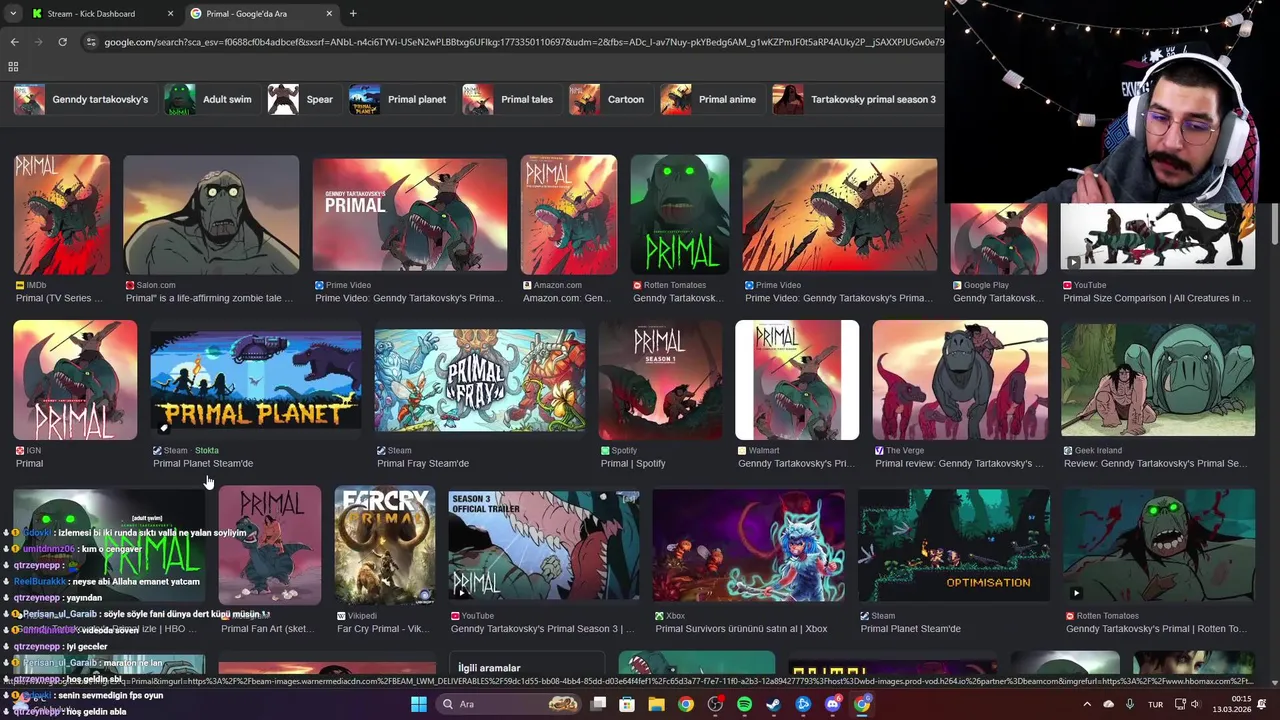
Task: Open the site info icon in address bar
Action: (91, 42)
